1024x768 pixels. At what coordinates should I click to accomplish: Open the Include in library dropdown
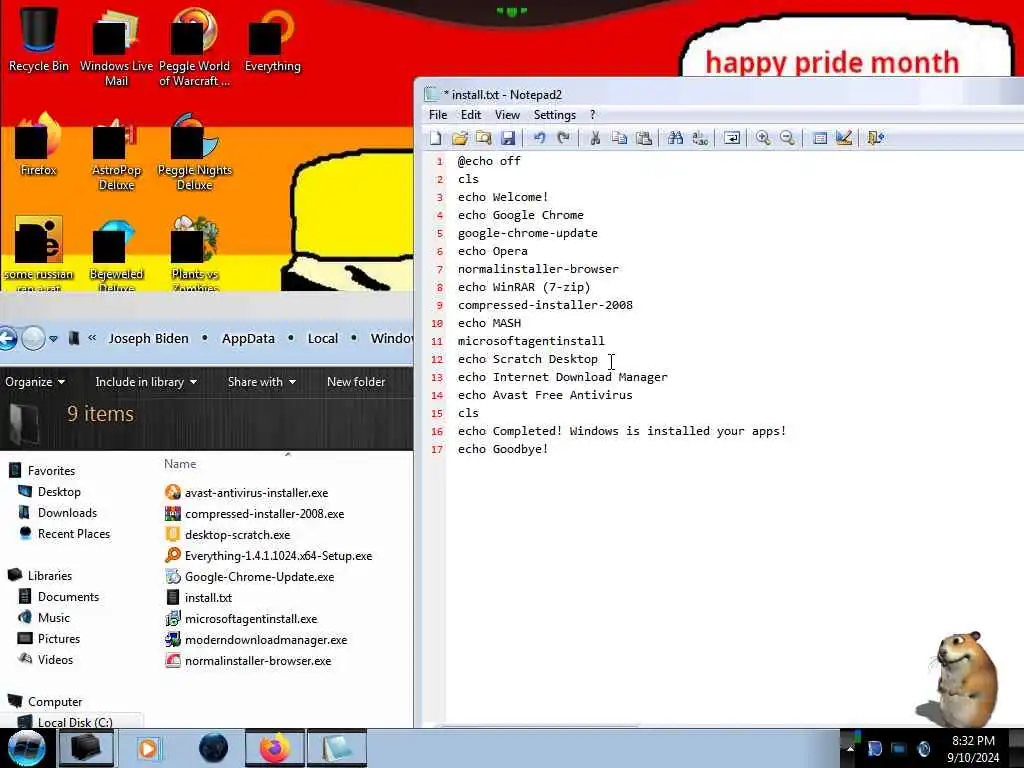pyautogui.click(x=146, y=382)
